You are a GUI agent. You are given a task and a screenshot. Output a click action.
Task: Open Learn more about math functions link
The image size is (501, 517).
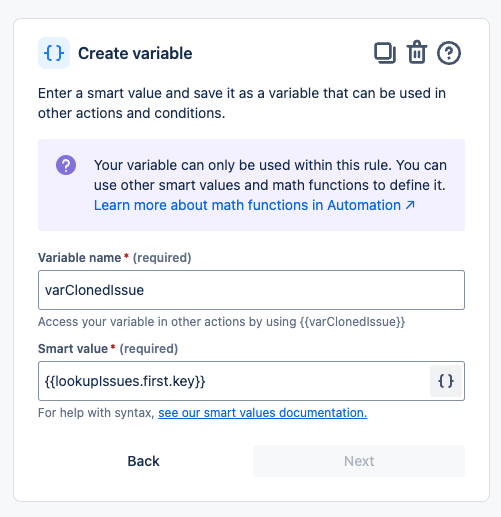[254, 205]
